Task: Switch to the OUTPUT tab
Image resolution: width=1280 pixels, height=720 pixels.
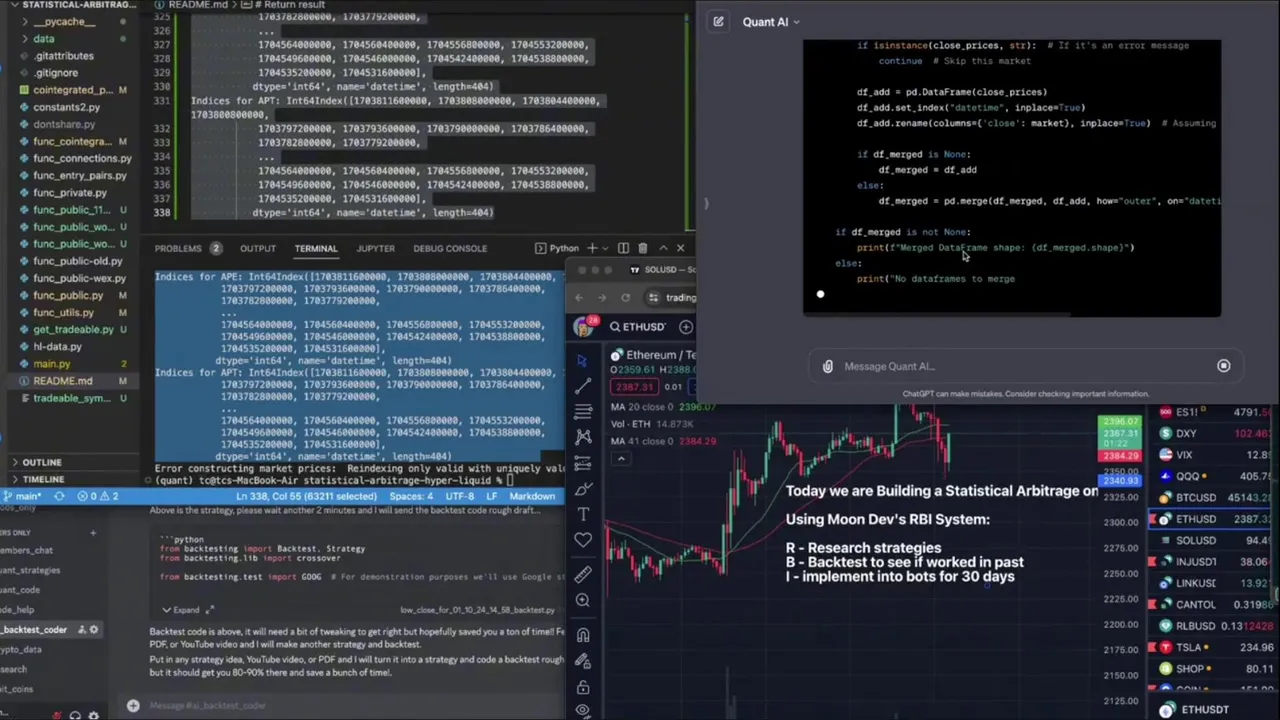Action: point(257,248)
